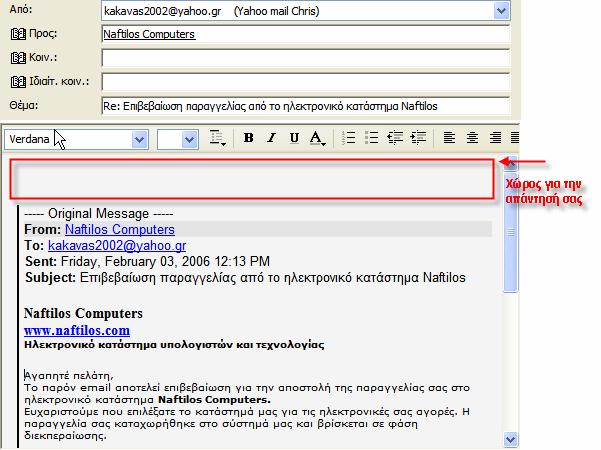This screenshot has height=450, width=601.
Task: Toggle italic formatting
Action: click(x=271, y=138)
